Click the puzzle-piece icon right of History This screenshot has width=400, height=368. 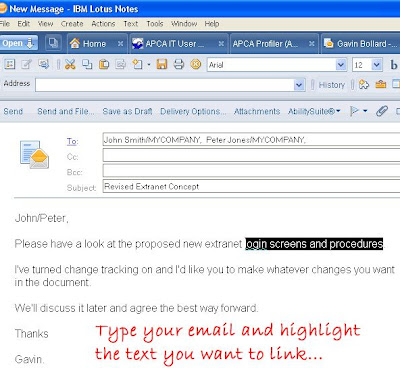364,85
